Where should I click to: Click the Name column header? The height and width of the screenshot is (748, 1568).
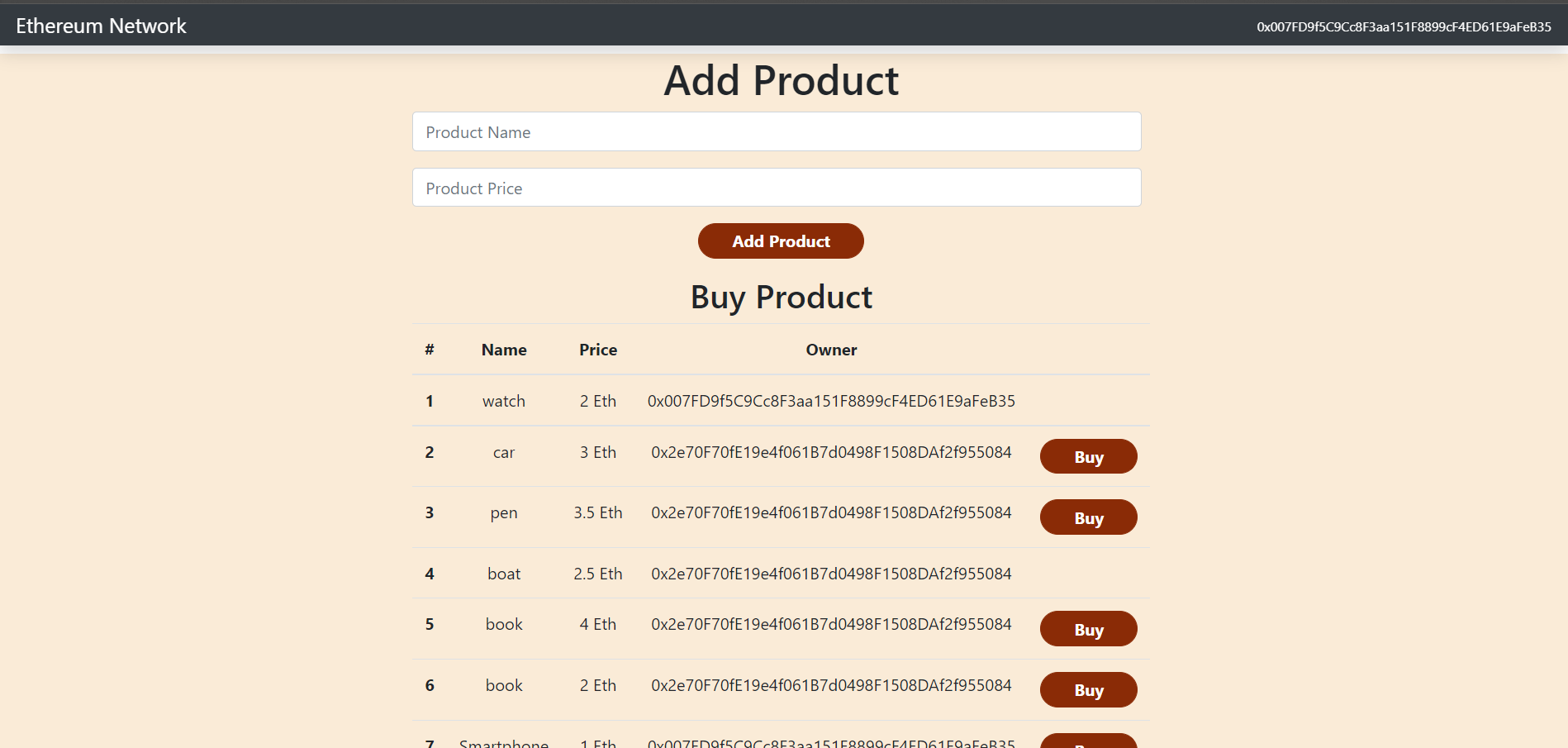tap(503, 350)
